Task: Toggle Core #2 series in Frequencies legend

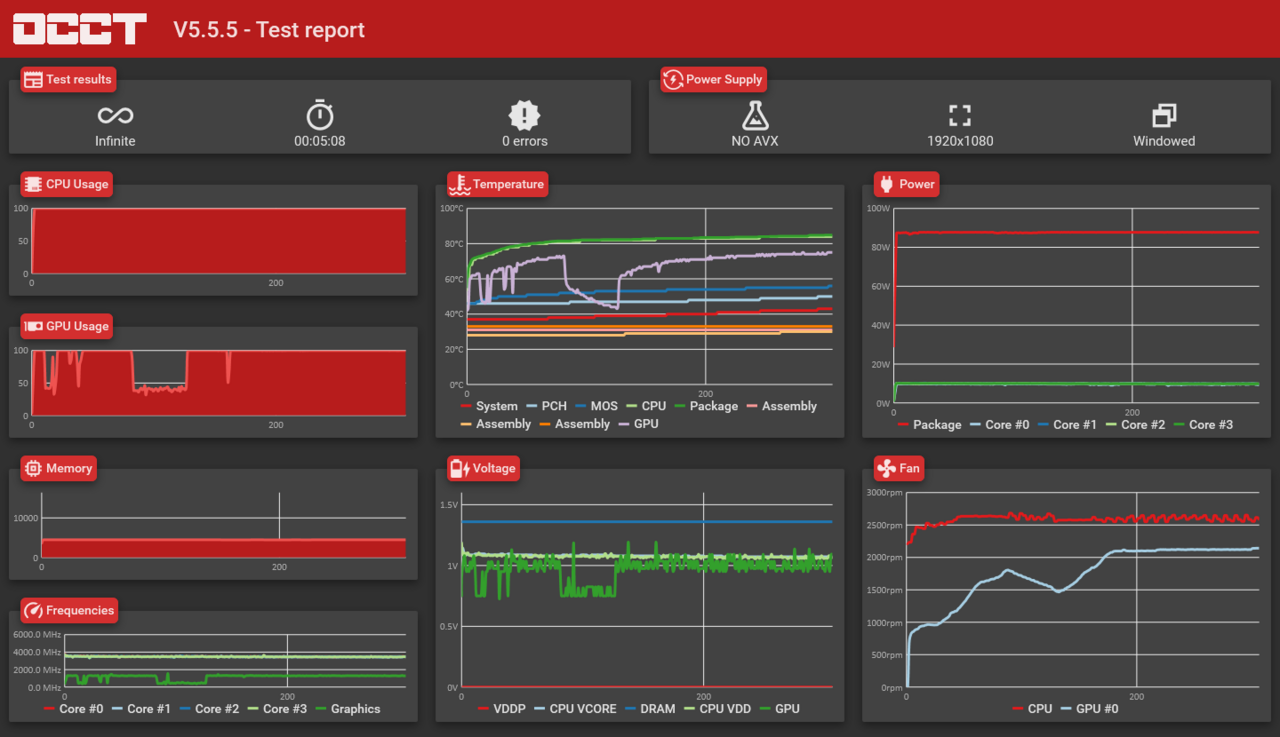Action: click(209, 708)
